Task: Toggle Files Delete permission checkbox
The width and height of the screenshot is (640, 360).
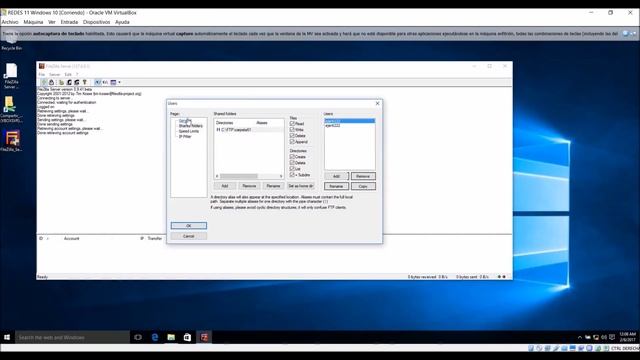Action: pyautogui.click(x=292, y=136)
